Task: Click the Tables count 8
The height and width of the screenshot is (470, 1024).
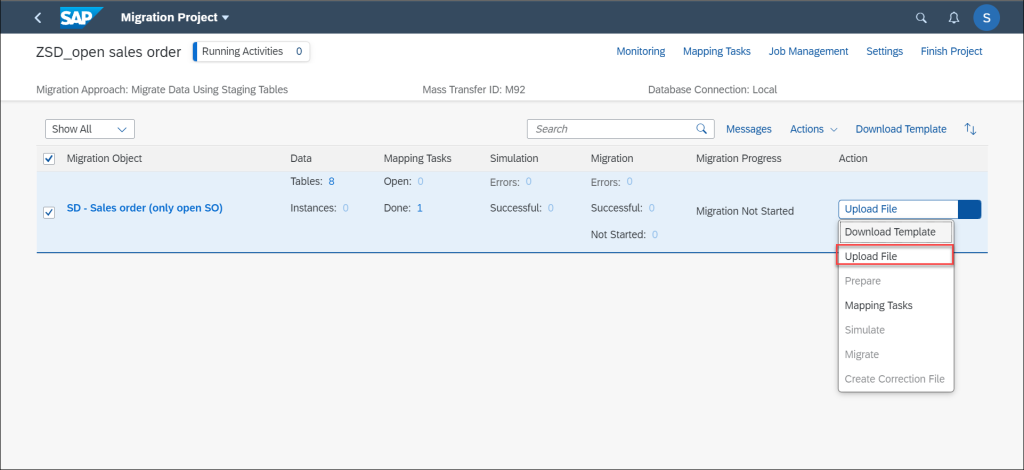Action: 332,181
